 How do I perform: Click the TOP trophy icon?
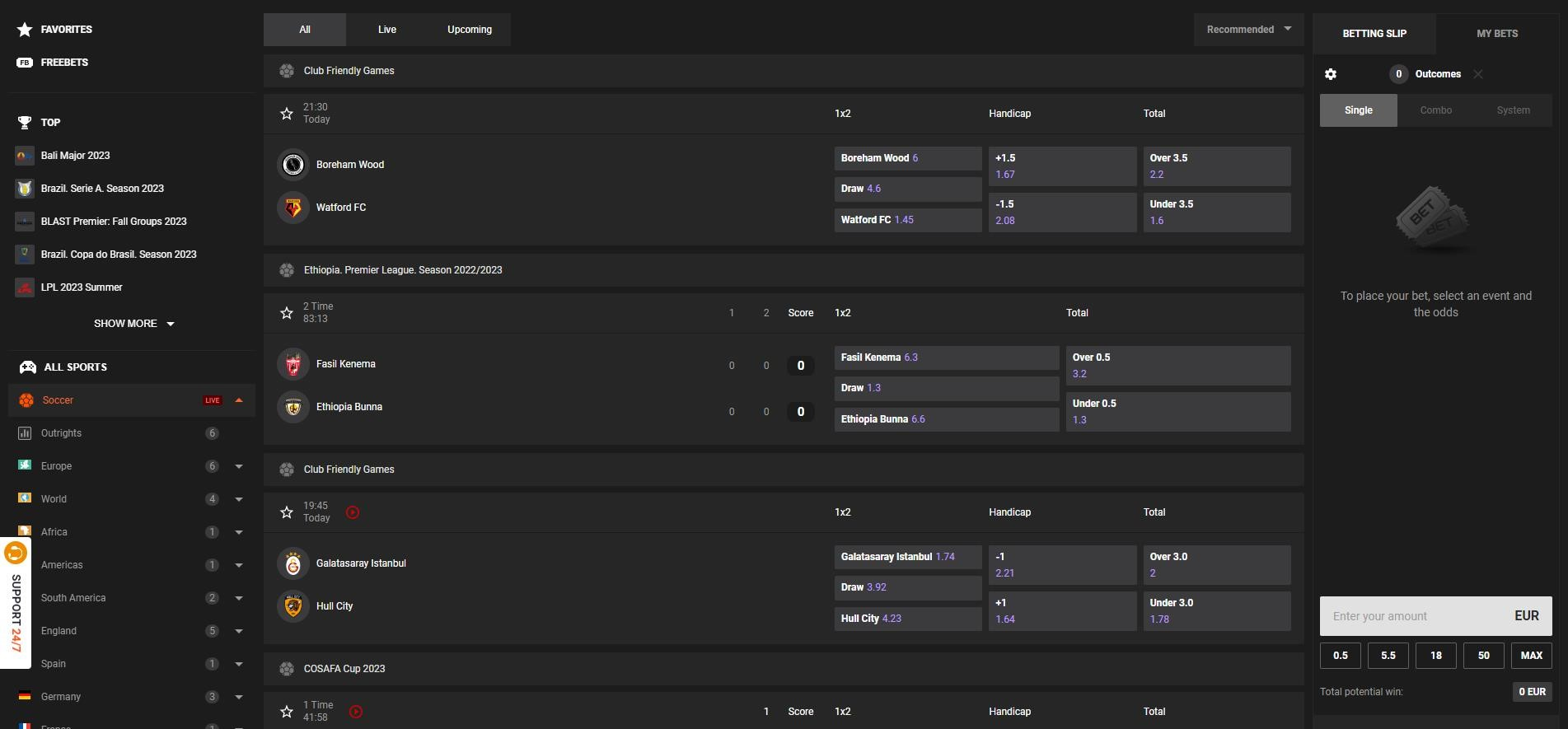(25, 123)
